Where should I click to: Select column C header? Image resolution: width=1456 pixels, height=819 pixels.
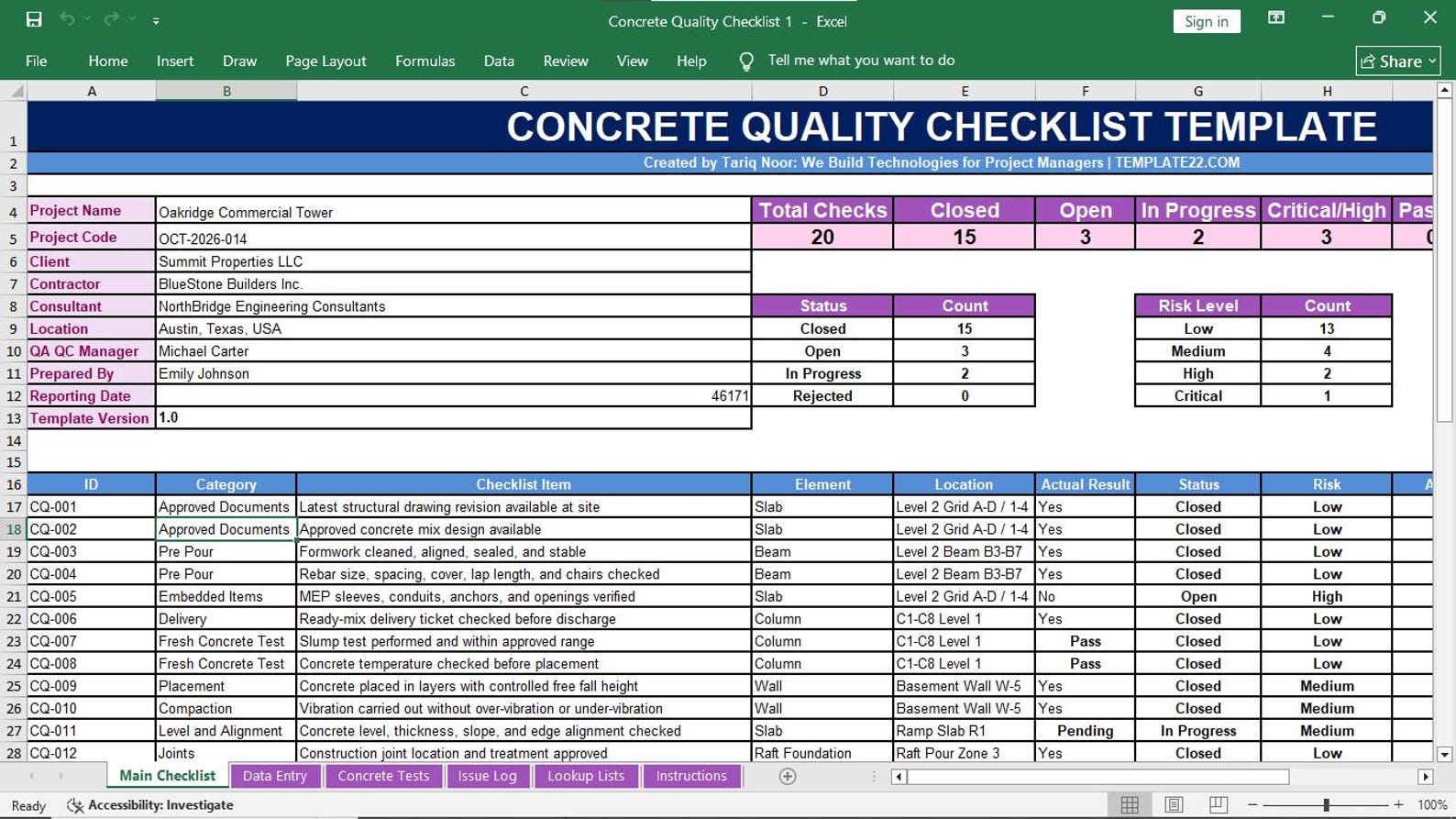(x=524, y=91)
